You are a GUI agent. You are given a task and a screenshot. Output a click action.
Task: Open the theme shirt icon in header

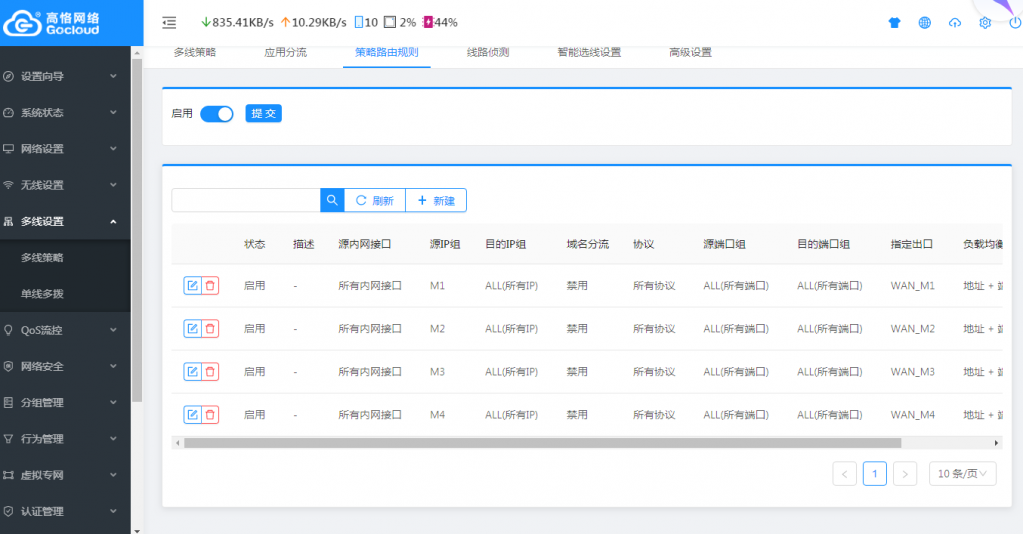click(x=894, y=23)
